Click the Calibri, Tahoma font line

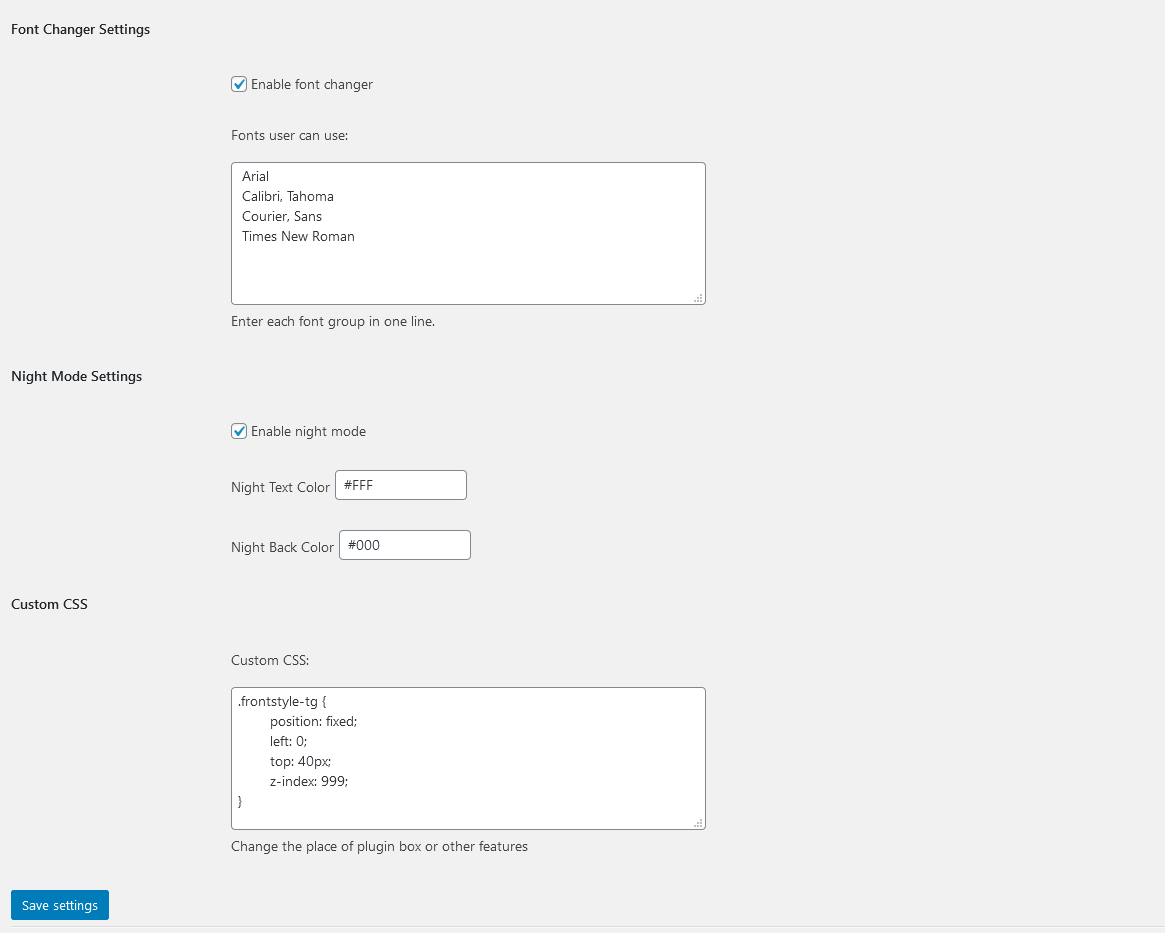click(x=288, y=196)
